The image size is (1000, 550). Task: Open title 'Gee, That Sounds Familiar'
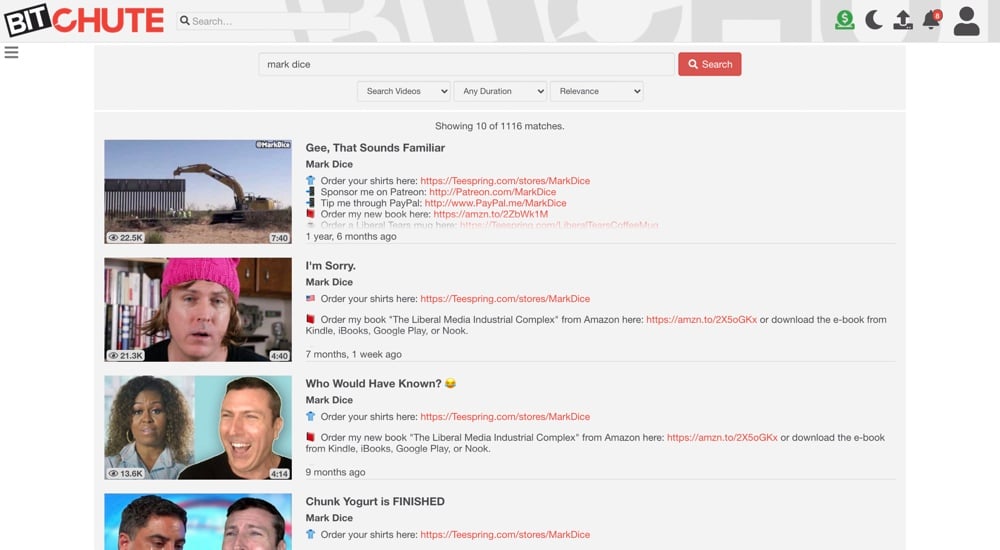click(375, 147)
